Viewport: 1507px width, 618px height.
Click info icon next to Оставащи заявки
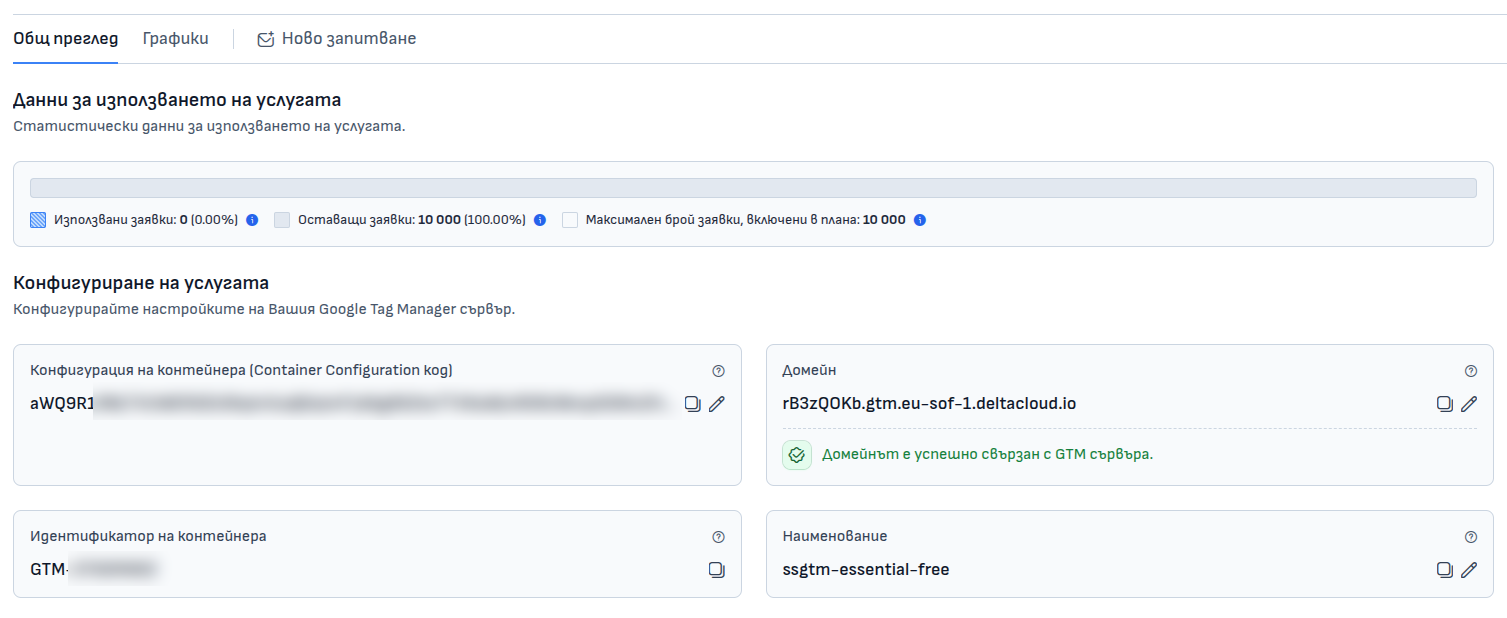[x=540, y=220]
